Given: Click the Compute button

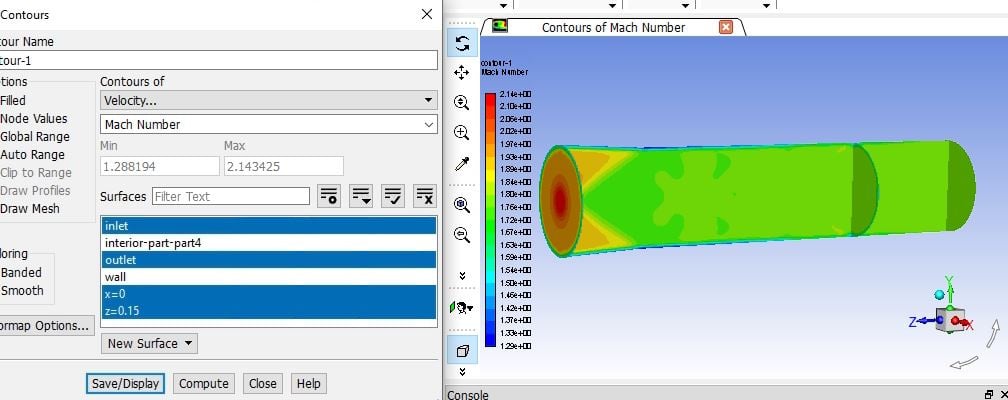Looking at the screenshot, I should coord(204,383).
